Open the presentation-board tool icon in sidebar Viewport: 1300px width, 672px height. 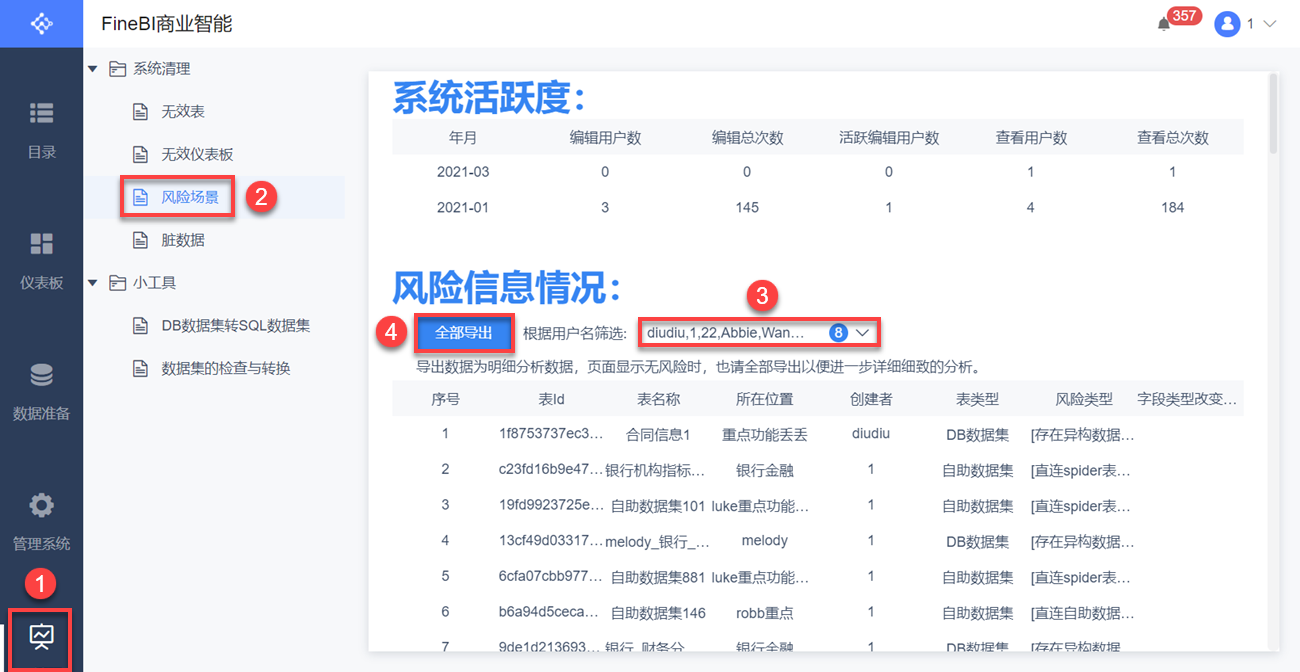tap(41, 637)
